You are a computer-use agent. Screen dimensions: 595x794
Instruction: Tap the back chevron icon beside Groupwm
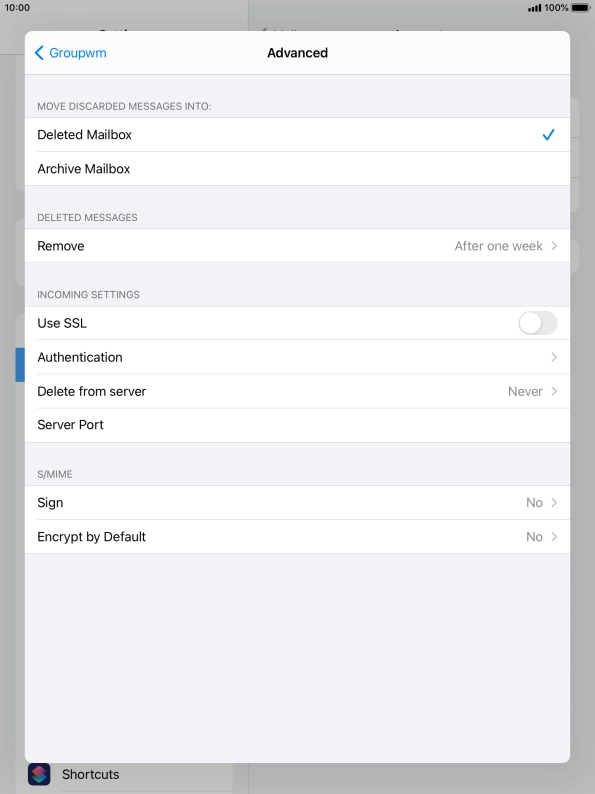pyautogui.click(x=39, y=53)
